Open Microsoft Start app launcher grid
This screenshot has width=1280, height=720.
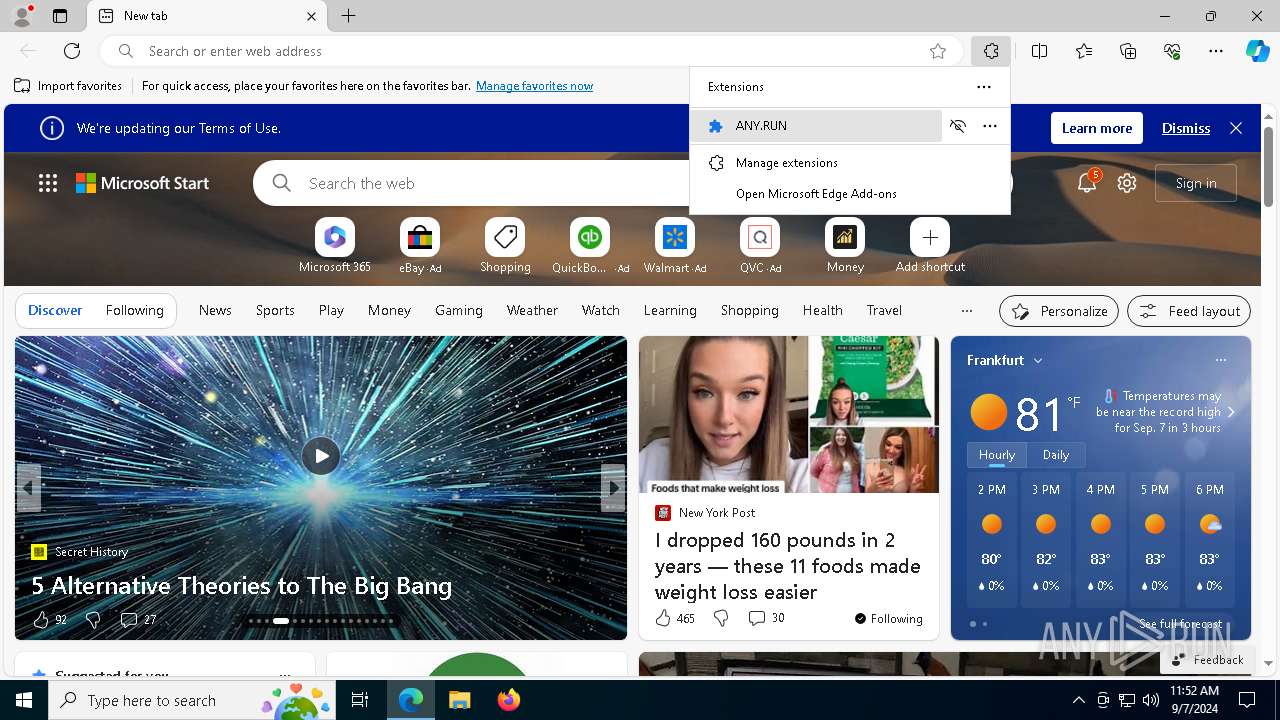click(48, 183)
